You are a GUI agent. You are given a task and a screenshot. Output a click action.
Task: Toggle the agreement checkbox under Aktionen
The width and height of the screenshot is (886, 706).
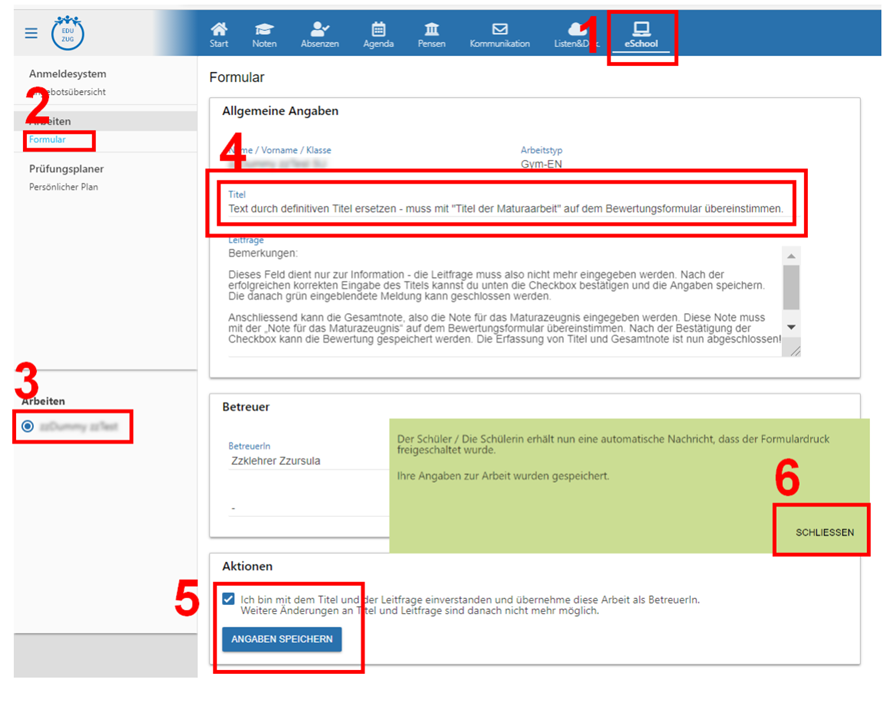coord(229,599)
